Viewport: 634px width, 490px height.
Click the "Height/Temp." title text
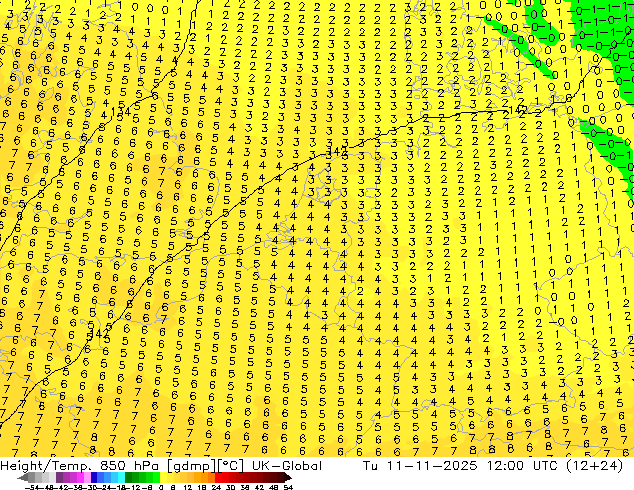45,466
